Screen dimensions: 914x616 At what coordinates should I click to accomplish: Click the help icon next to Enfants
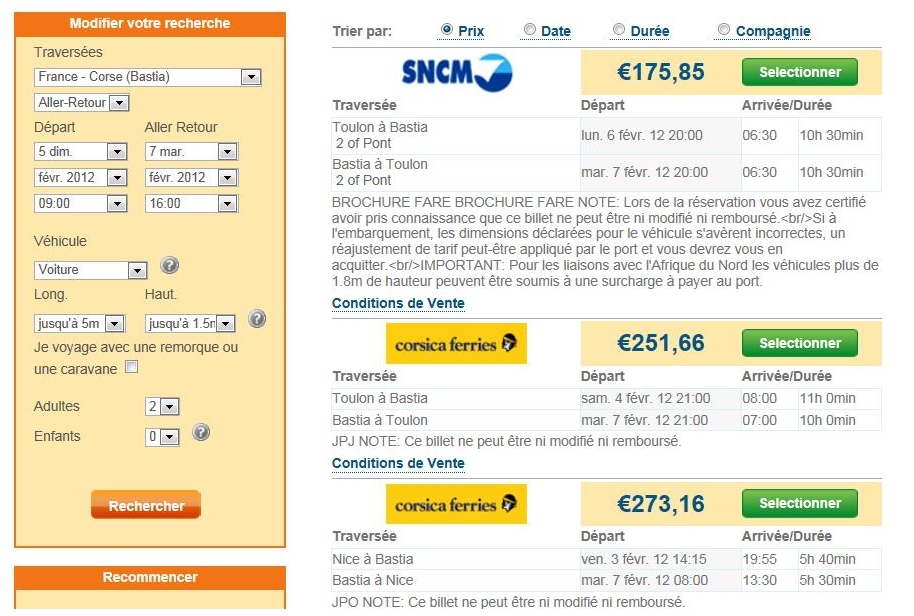point(201,432)
